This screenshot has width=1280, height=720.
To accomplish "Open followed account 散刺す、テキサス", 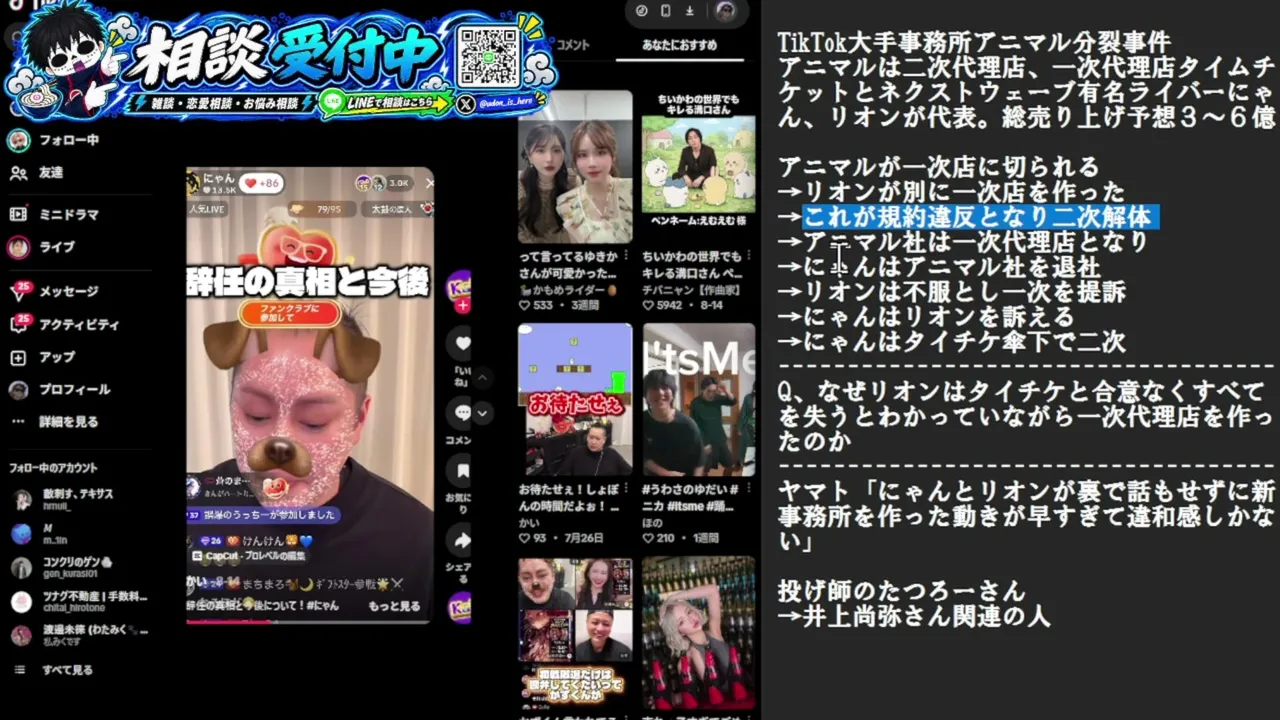I will coord(64,500).
